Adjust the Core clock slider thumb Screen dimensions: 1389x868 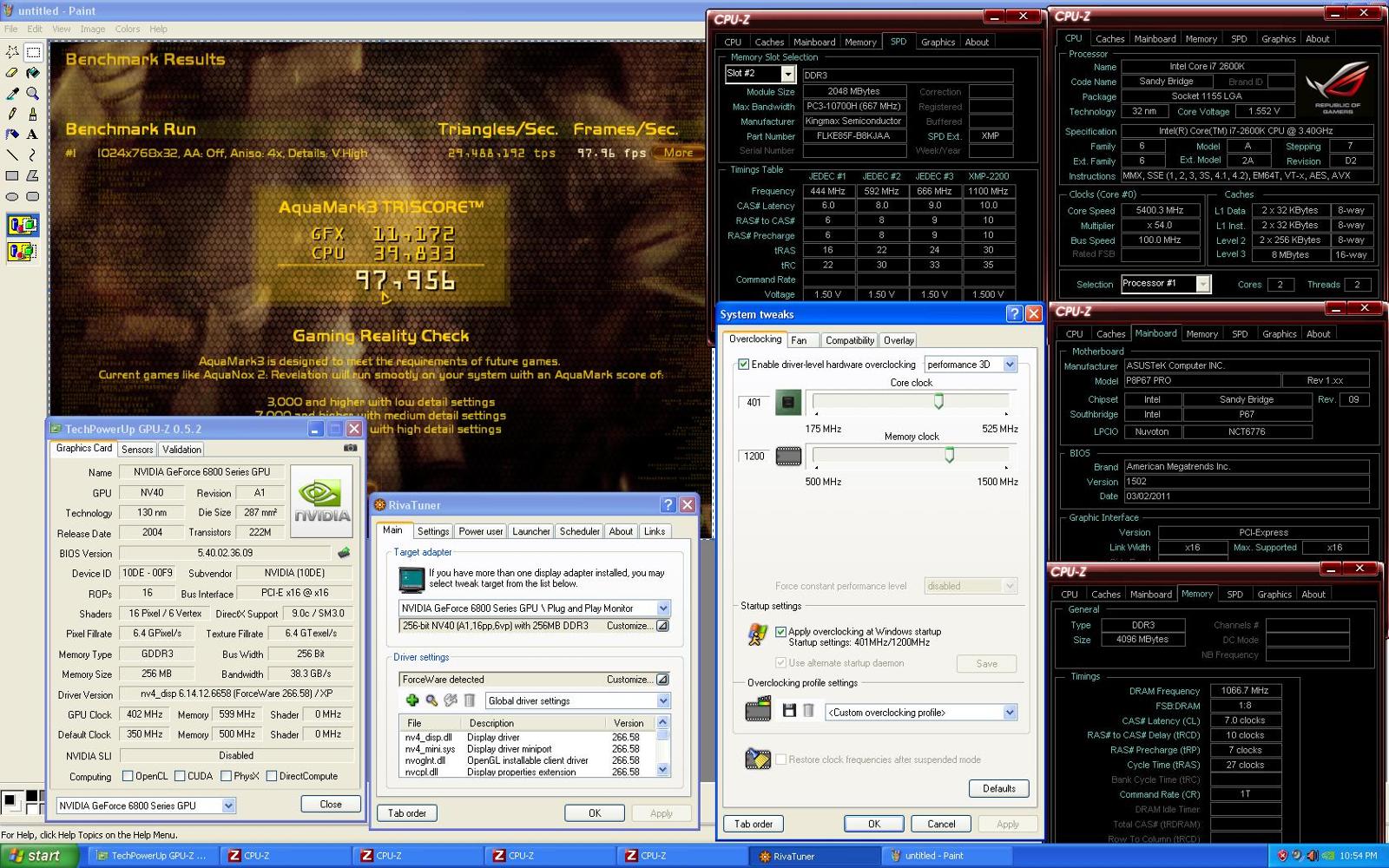click(x=938, y=401)
